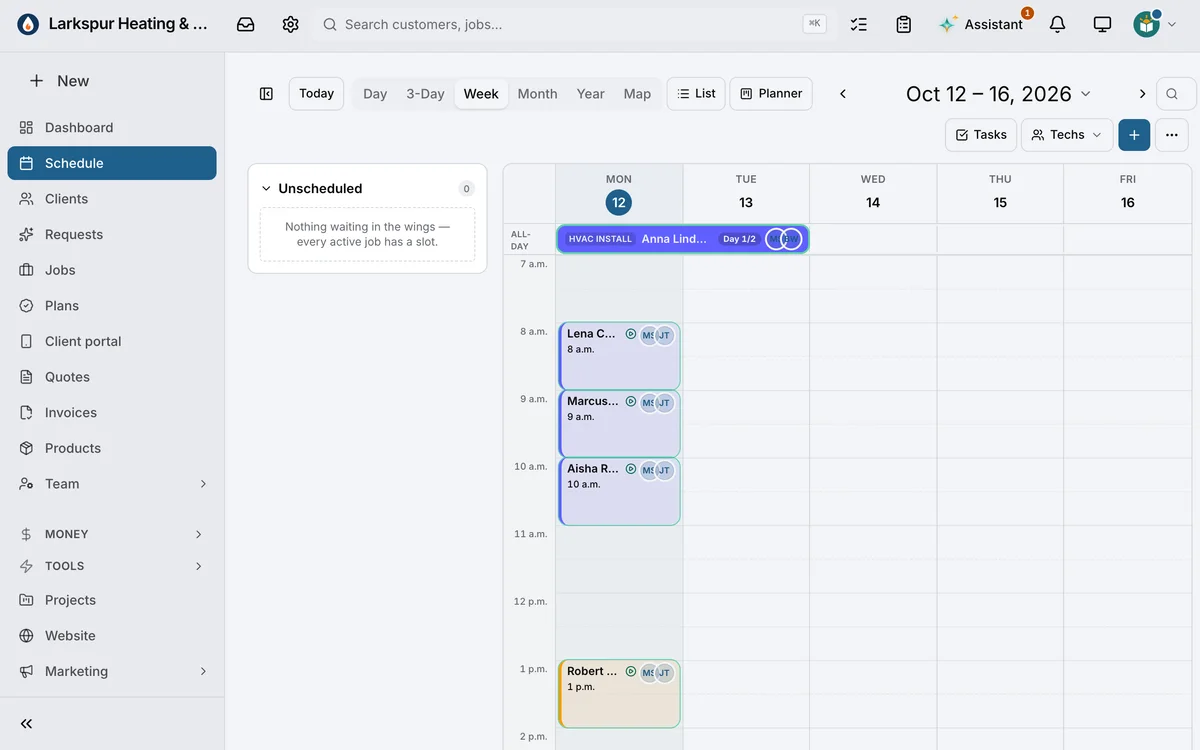Collapse the sidebar with double-chevron icon
This screenshot has height=750, width=1200.
tap(27, 724)
